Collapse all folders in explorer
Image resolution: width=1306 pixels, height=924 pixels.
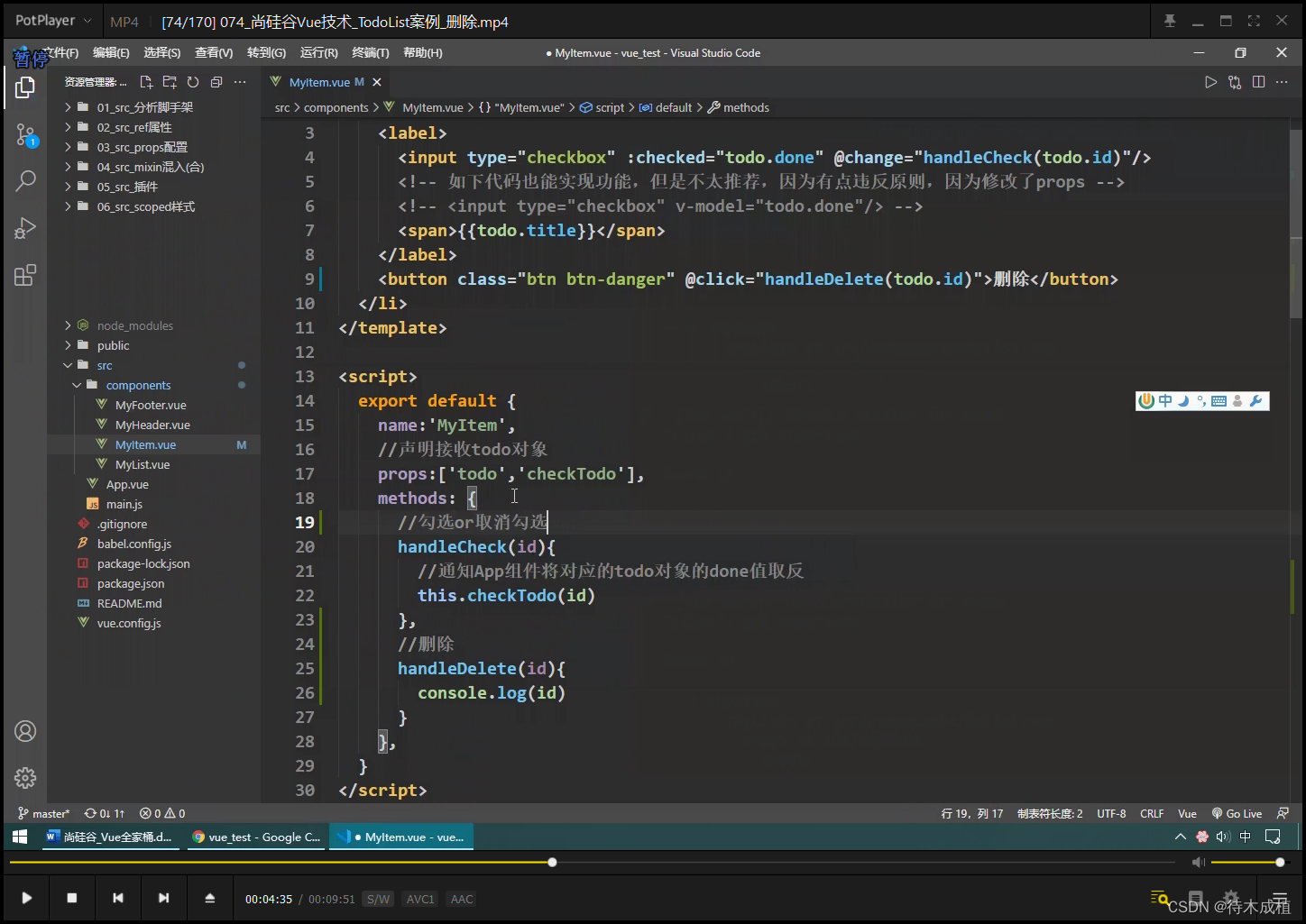(x=216, y=82)
